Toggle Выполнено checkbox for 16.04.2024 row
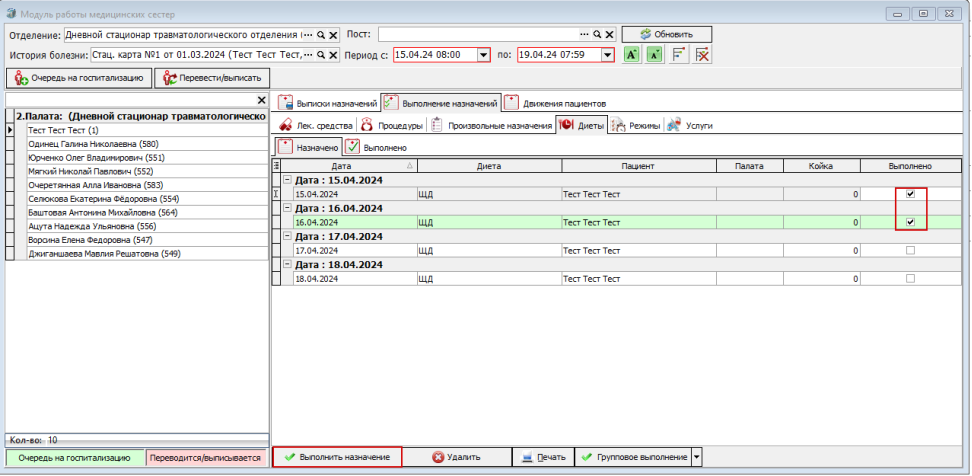This screenshot has height=476, width=972. coord(910,222)
